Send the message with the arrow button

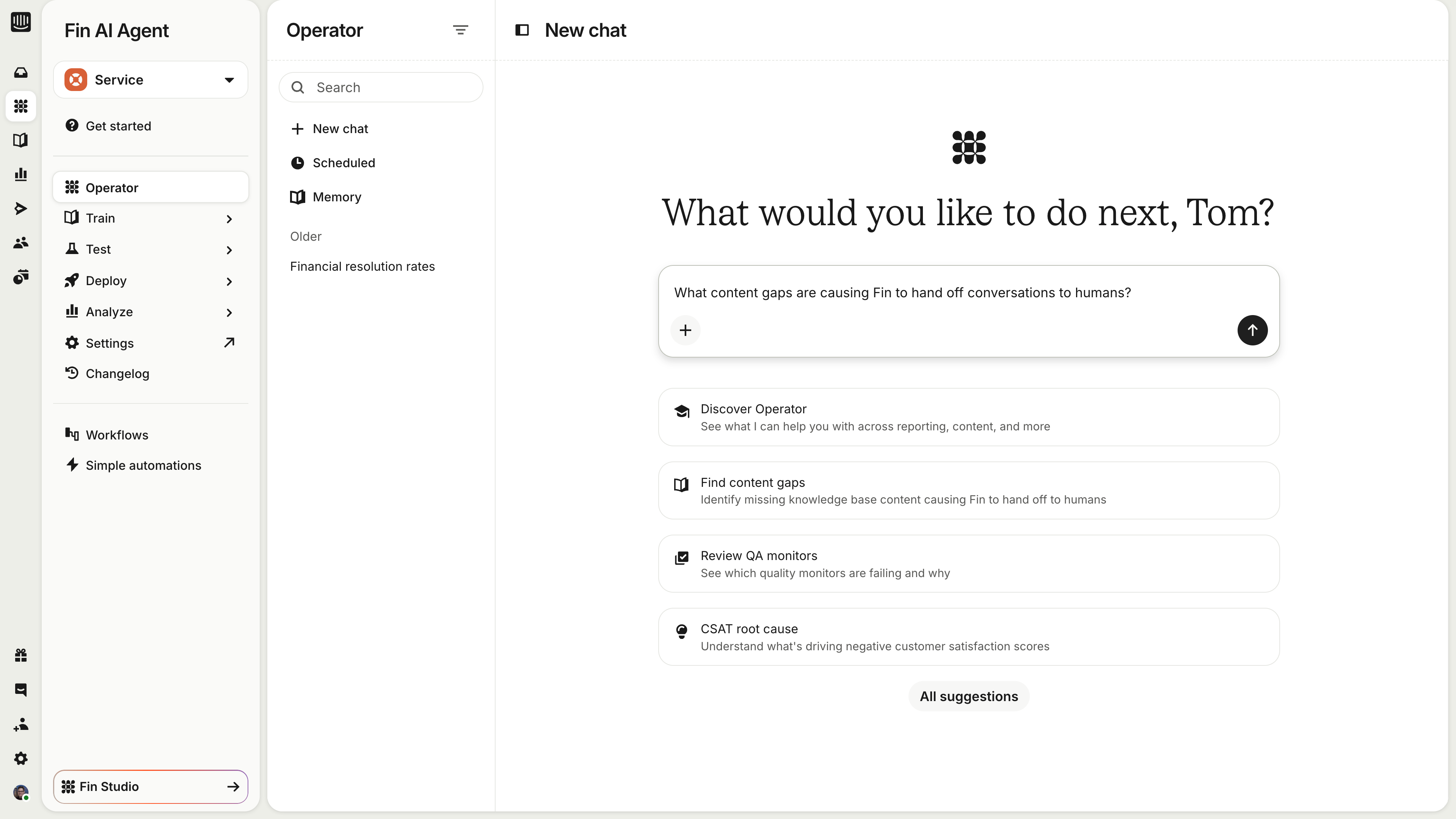[1252, 330]
